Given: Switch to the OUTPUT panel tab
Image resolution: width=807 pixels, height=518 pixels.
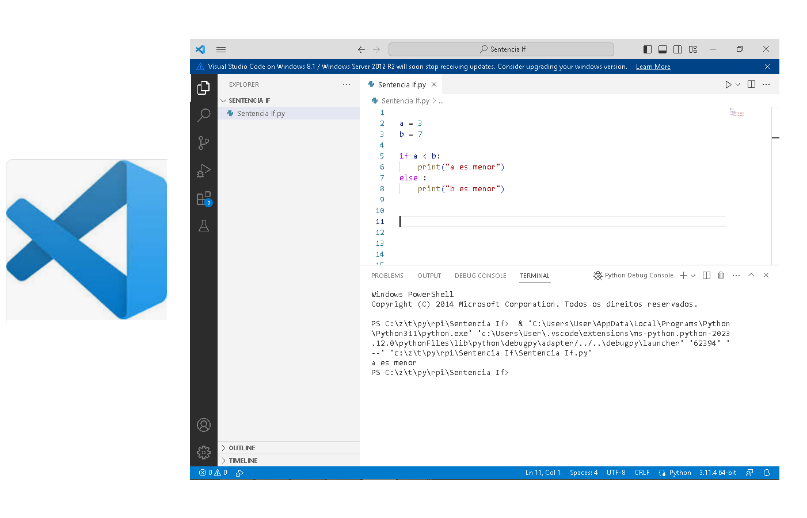Looking at the screenshot, I should click(x=429, y=275).
